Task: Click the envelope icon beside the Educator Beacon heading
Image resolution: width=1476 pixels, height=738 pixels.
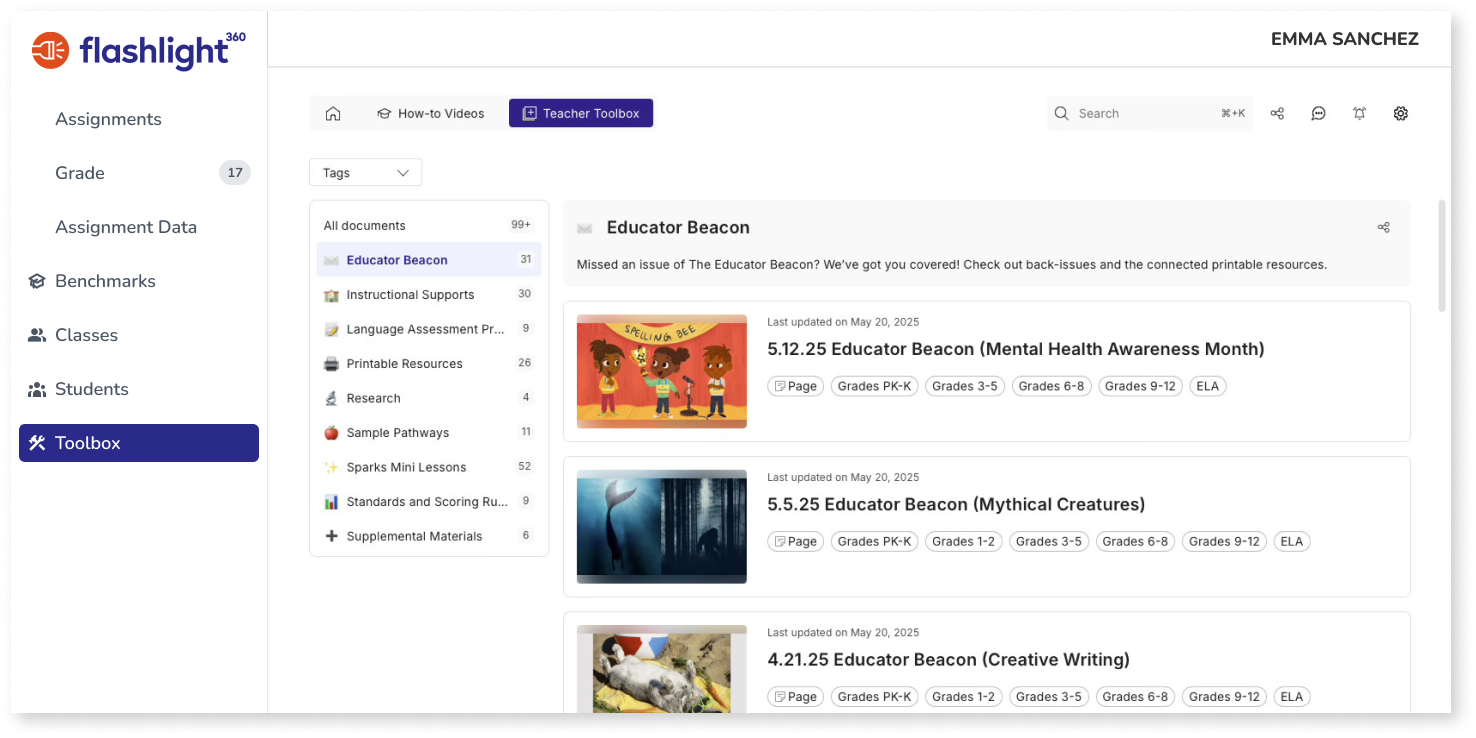Action: pyautogui.click(x=585, y=229)
